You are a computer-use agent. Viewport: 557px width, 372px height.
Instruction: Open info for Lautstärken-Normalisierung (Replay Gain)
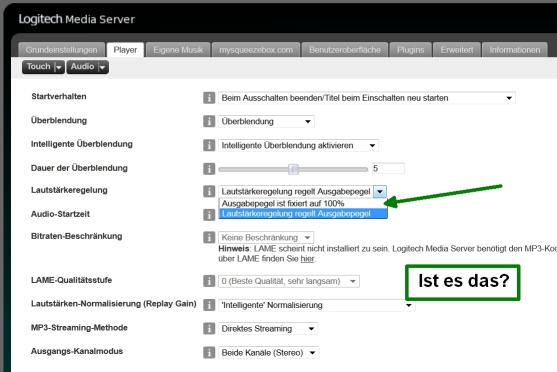point(209,305)
